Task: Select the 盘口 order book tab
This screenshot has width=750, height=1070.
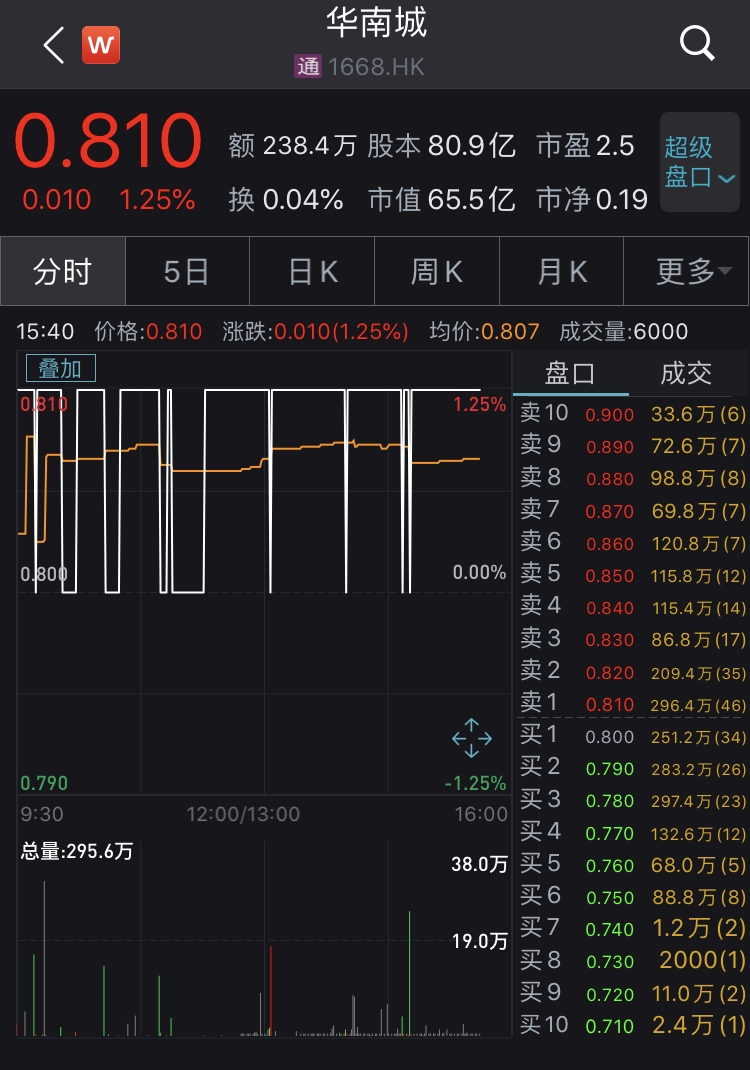Action: click(570, 373)
